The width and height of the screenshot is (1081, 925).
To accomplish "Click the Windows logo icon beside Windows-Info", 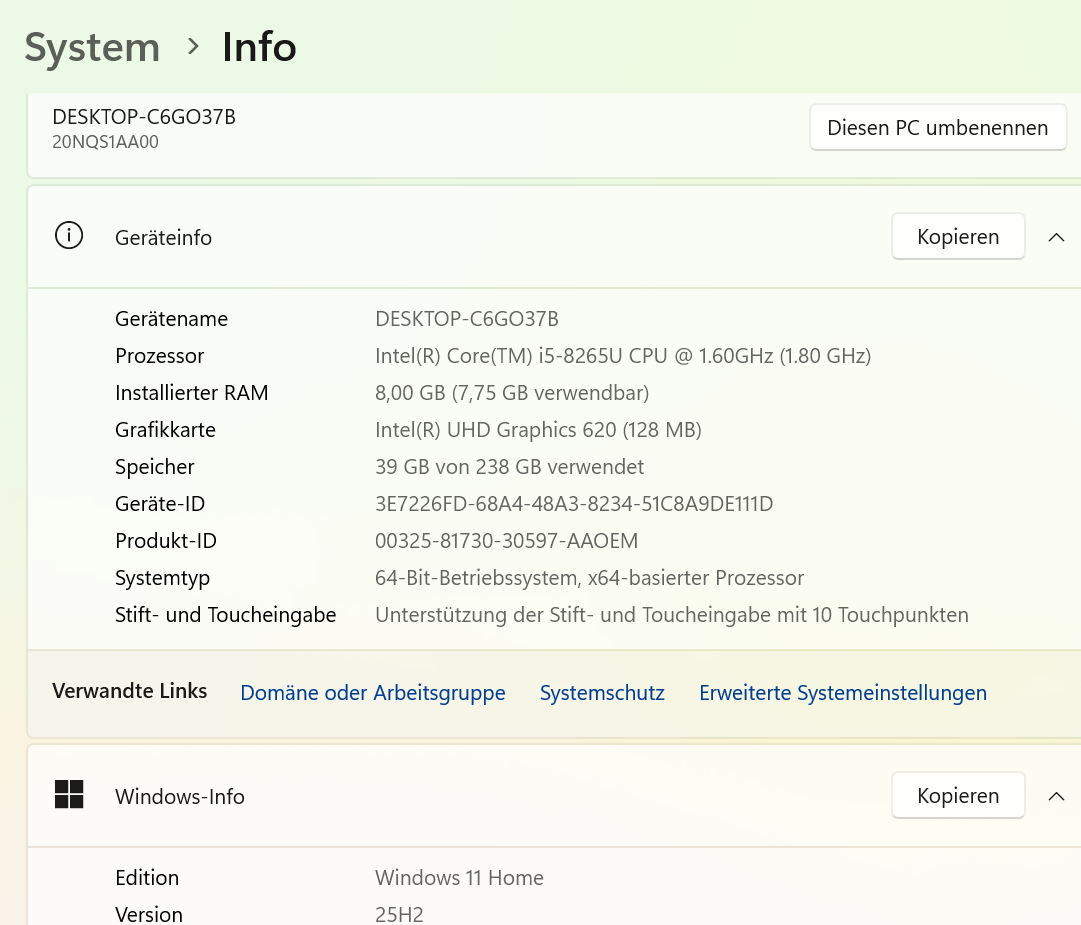I will pos(69,795).
